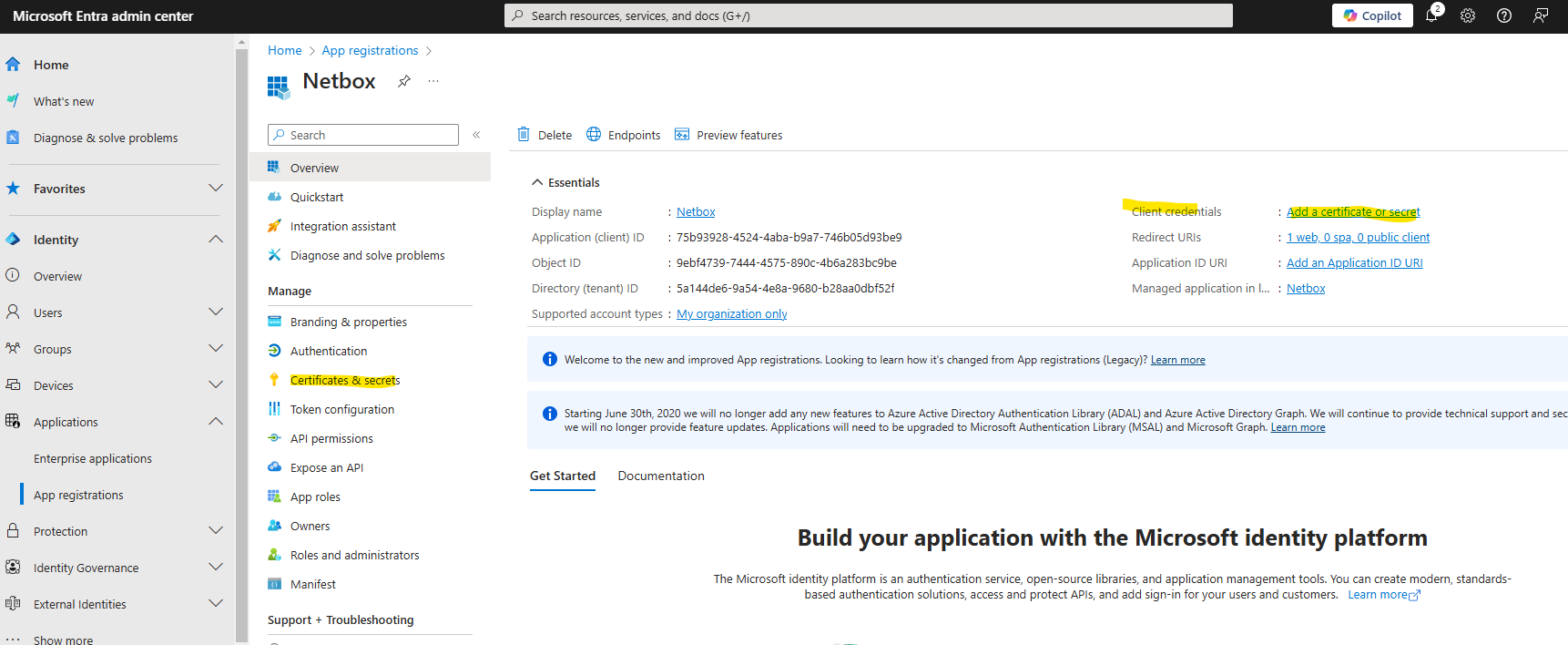Click the Netbox display name link
Screen dimensions: 1568x645
(x=696, y=211)
